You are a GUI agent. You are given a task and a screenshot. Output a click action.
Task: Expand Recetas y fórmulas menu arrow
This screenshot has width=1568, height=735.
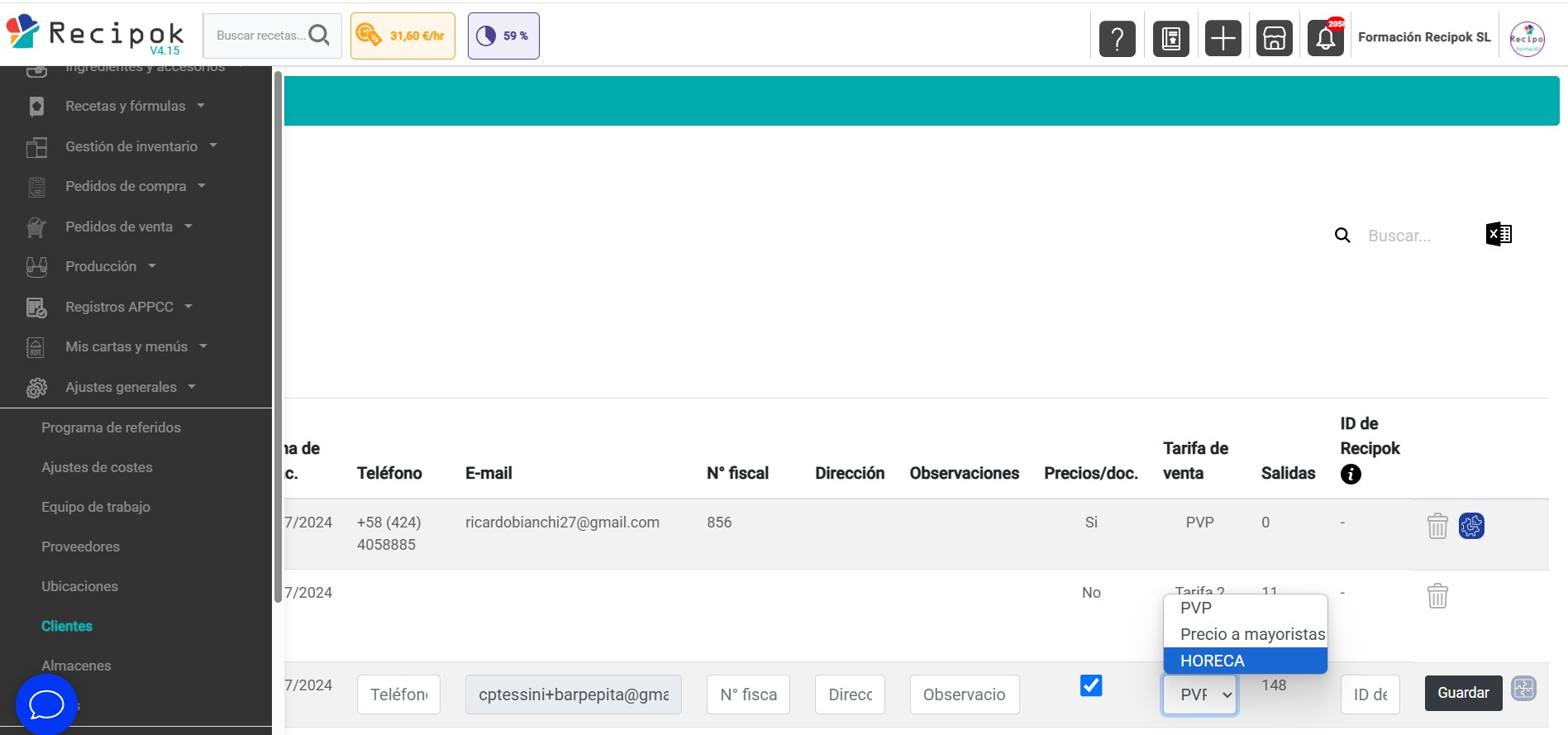point(201,105)
